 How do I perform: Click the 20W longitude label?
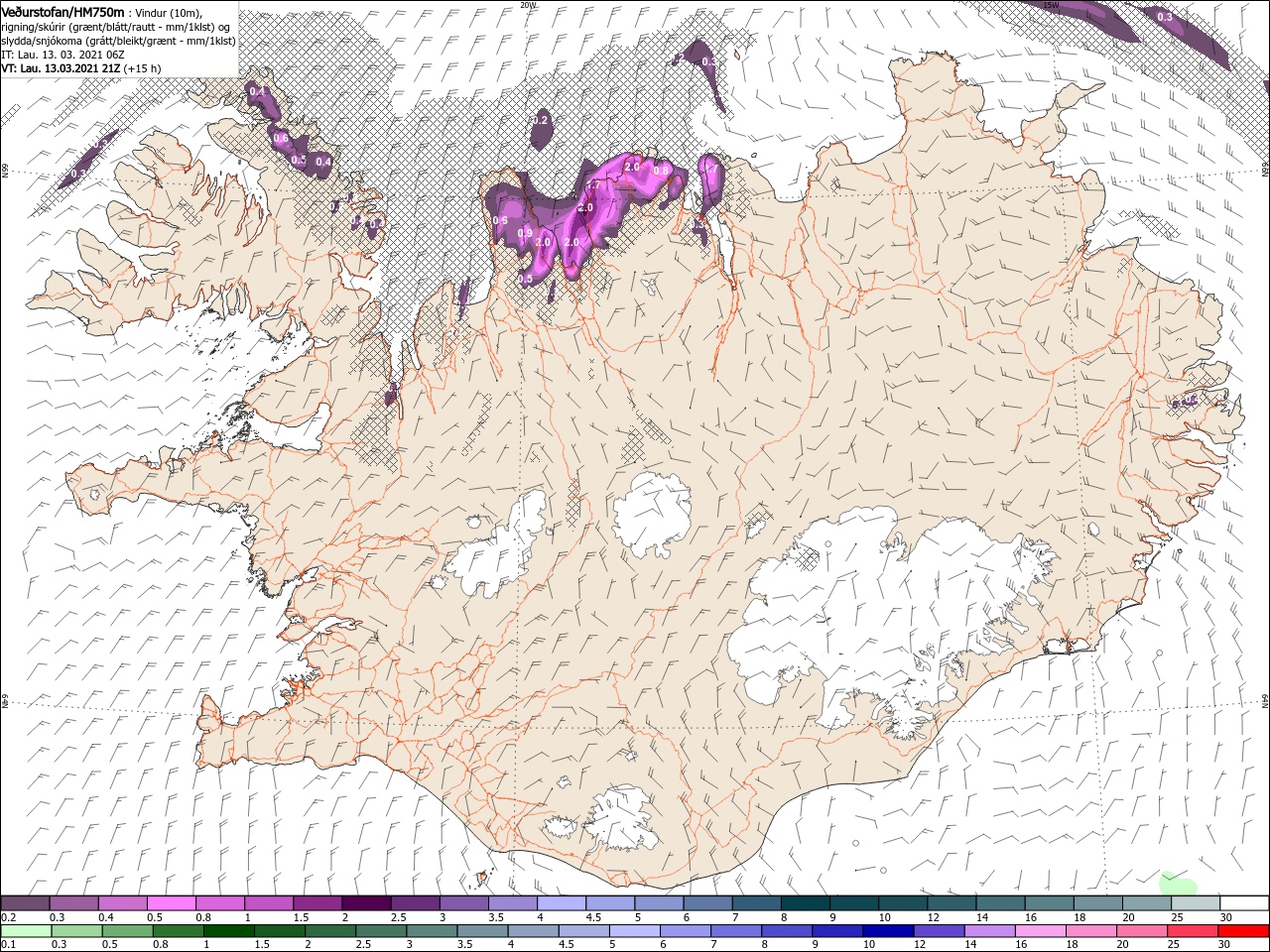(528, 5)
